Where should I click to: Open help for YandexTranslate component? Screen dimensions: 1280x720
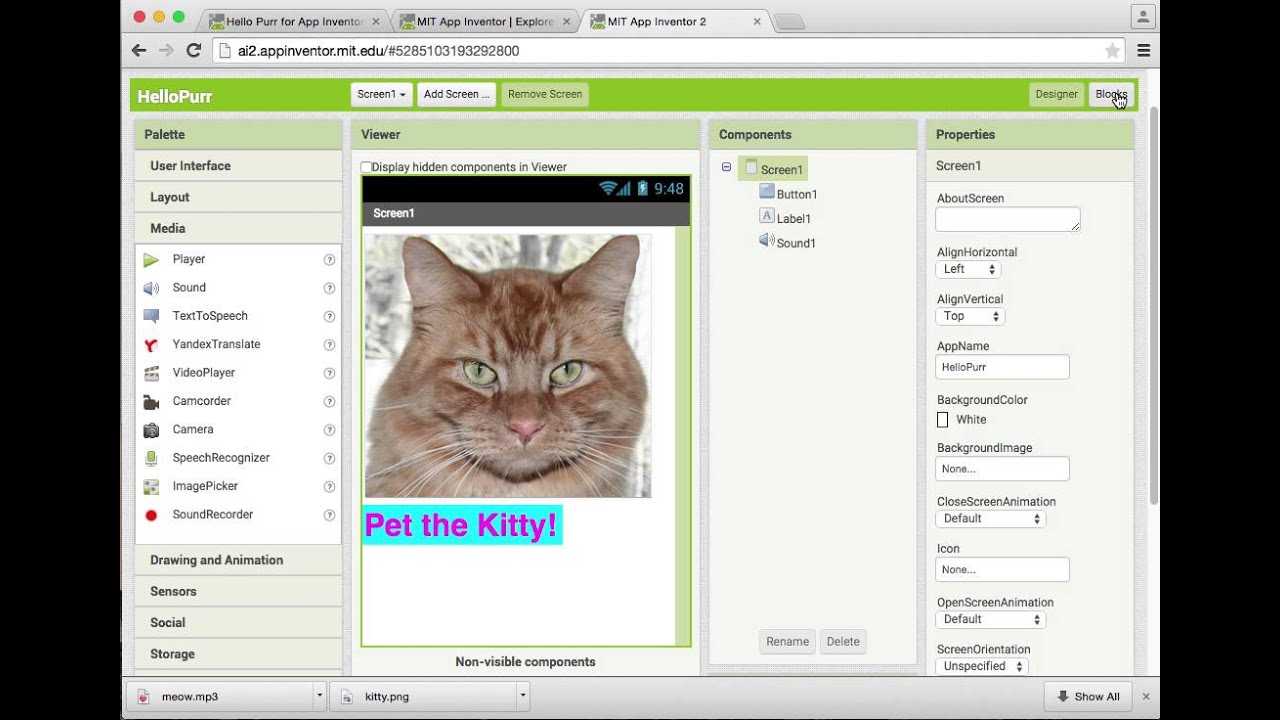329,345
